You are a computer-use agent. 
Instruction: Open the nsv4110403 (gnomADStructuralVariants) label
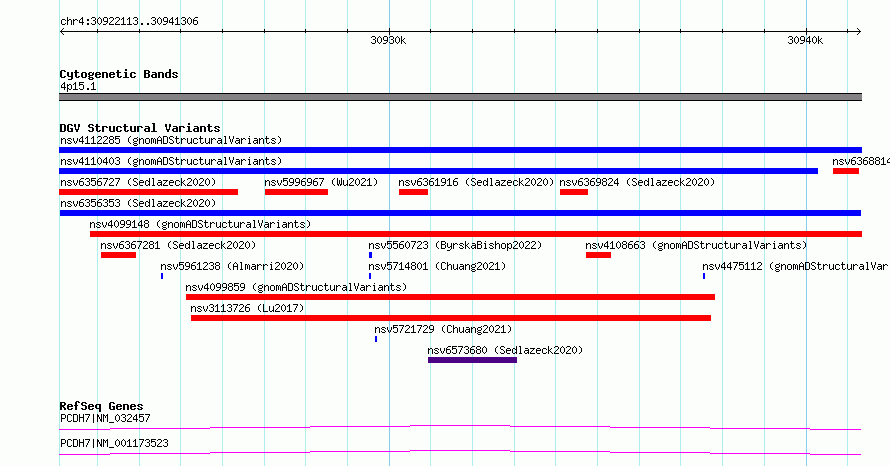[171, 161]
